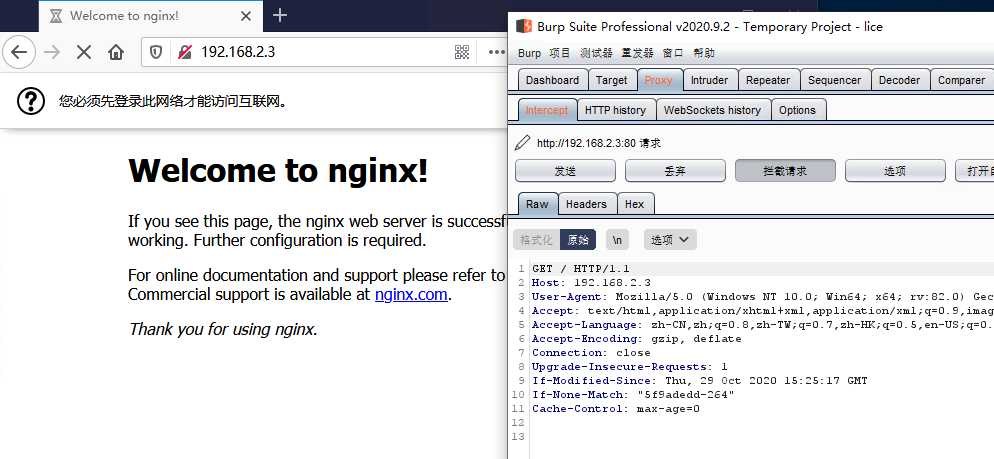This screenshot has width=994, height=459.
Task: Open the 帮助 menu in Burp
Action: pyautogui.click(x=704, y=53)
